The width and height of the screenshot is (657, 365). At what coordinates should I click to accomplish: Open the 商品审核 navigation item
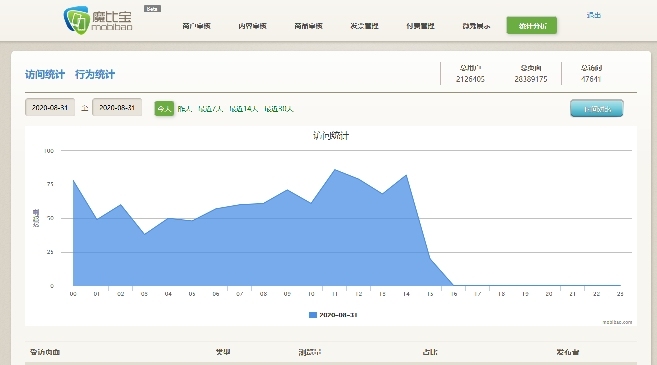[308, 26]
